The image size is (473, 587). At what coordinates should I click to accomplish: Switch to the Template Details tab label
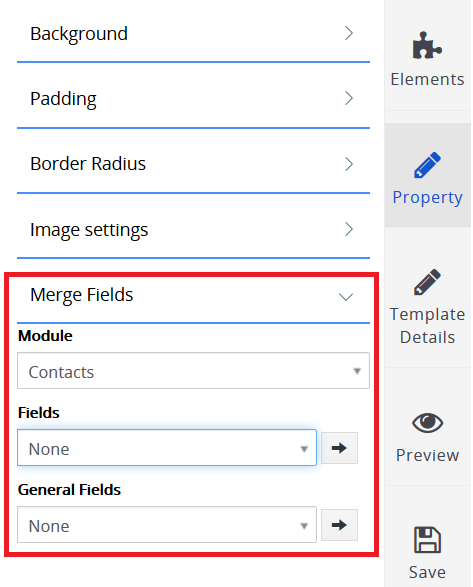(x=427, y=326)
